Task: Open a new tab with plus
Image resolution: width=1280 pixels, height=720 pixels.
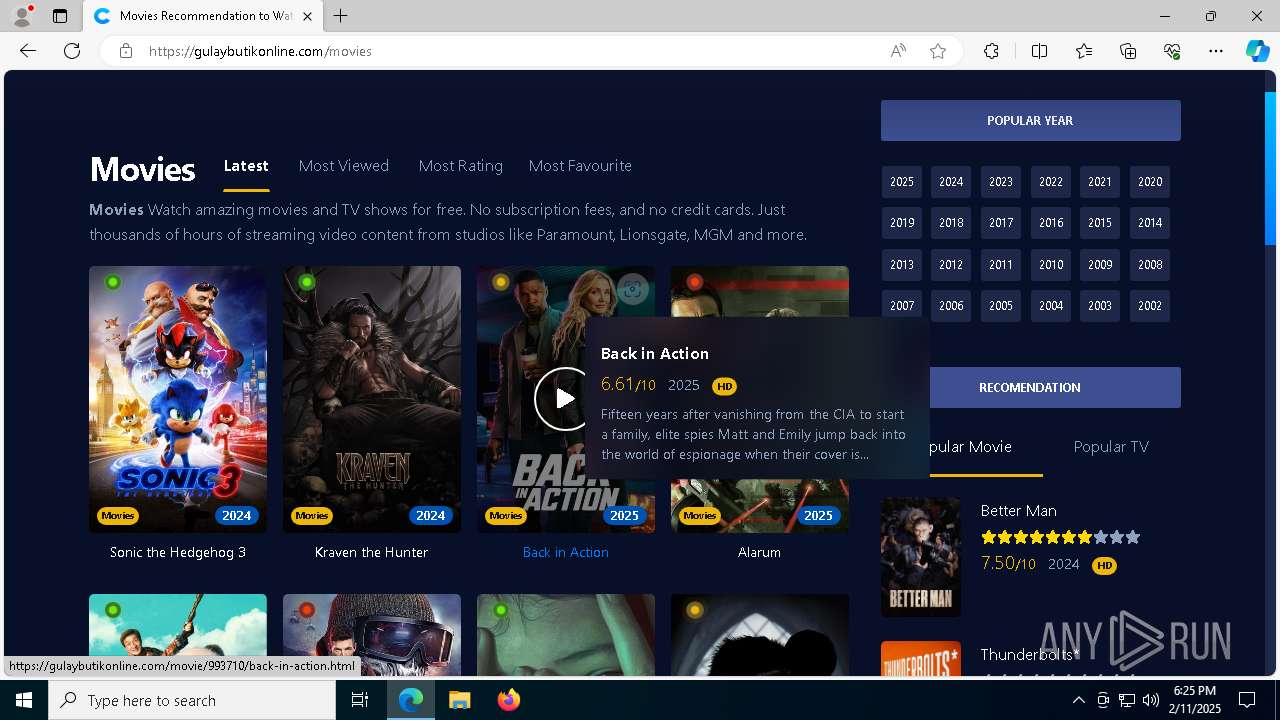Action: (x=341, y=16)
